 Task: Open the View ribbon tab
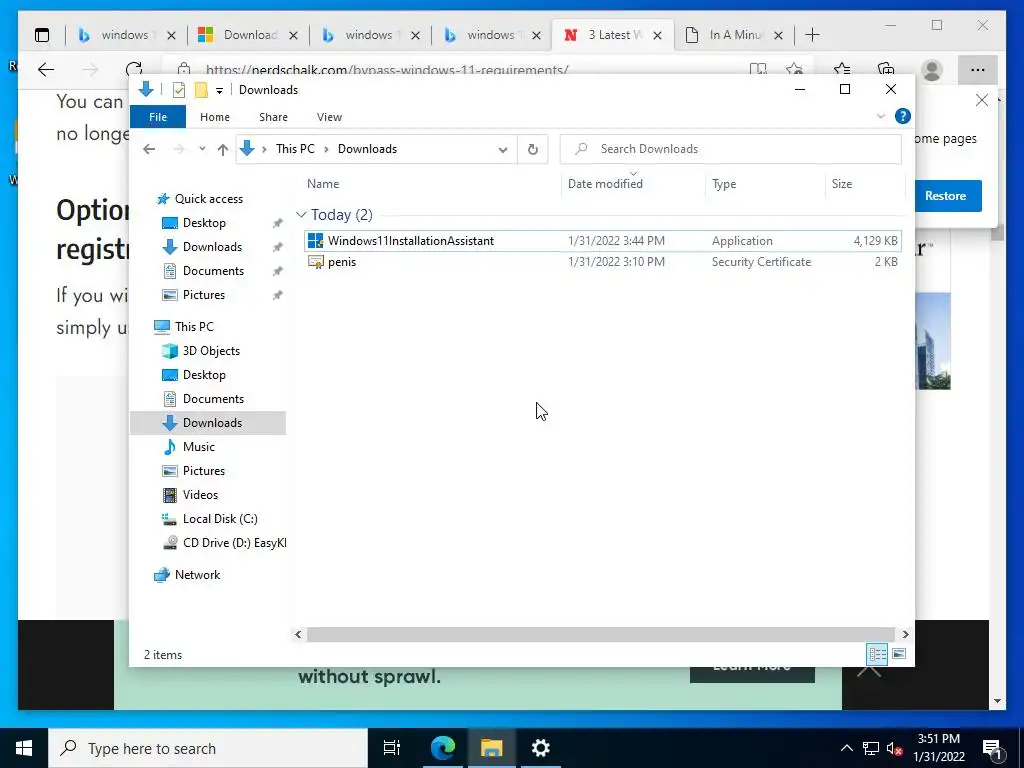coord(329,117)
